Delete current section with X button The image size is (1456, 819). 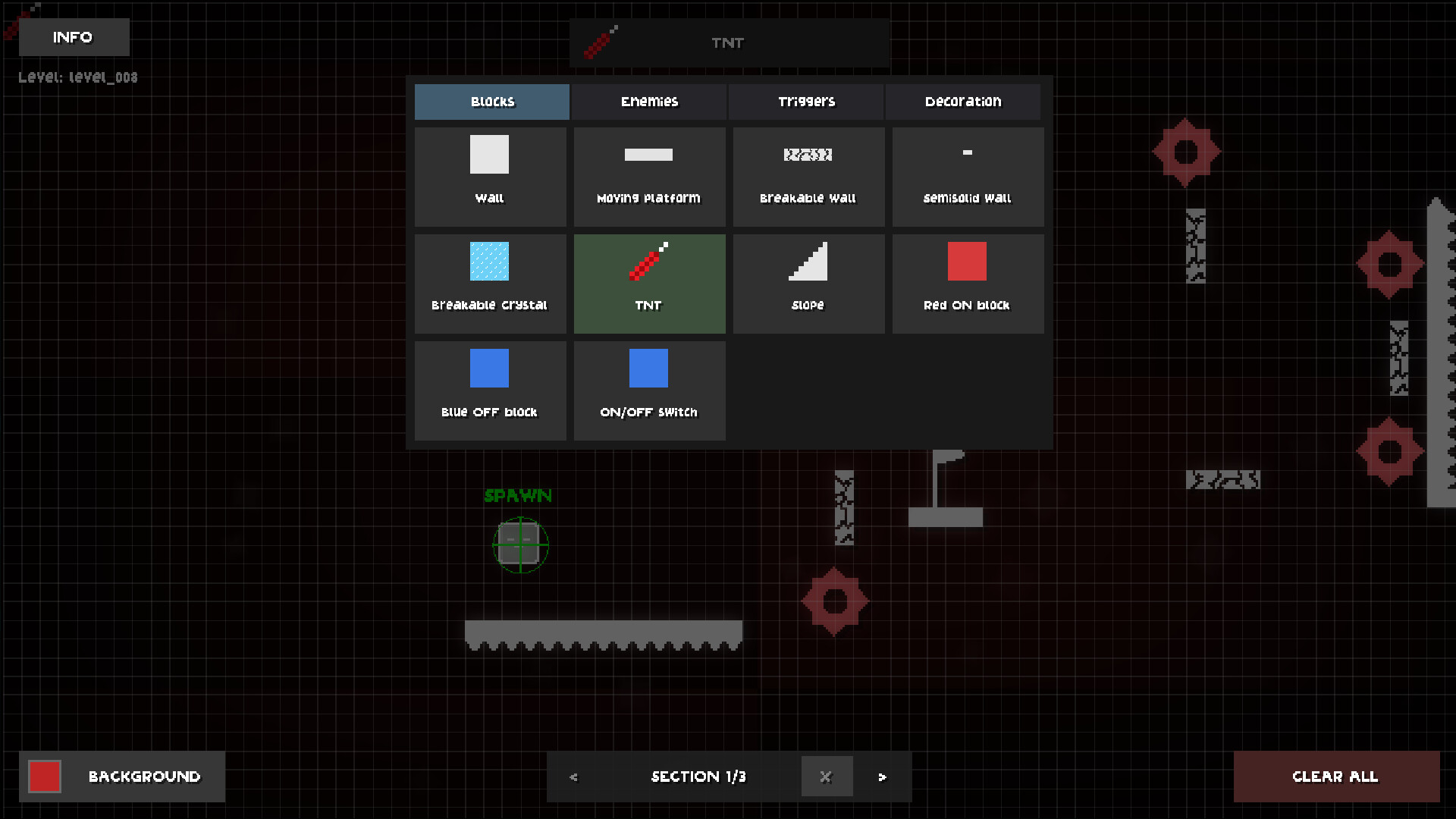(827, 777)
